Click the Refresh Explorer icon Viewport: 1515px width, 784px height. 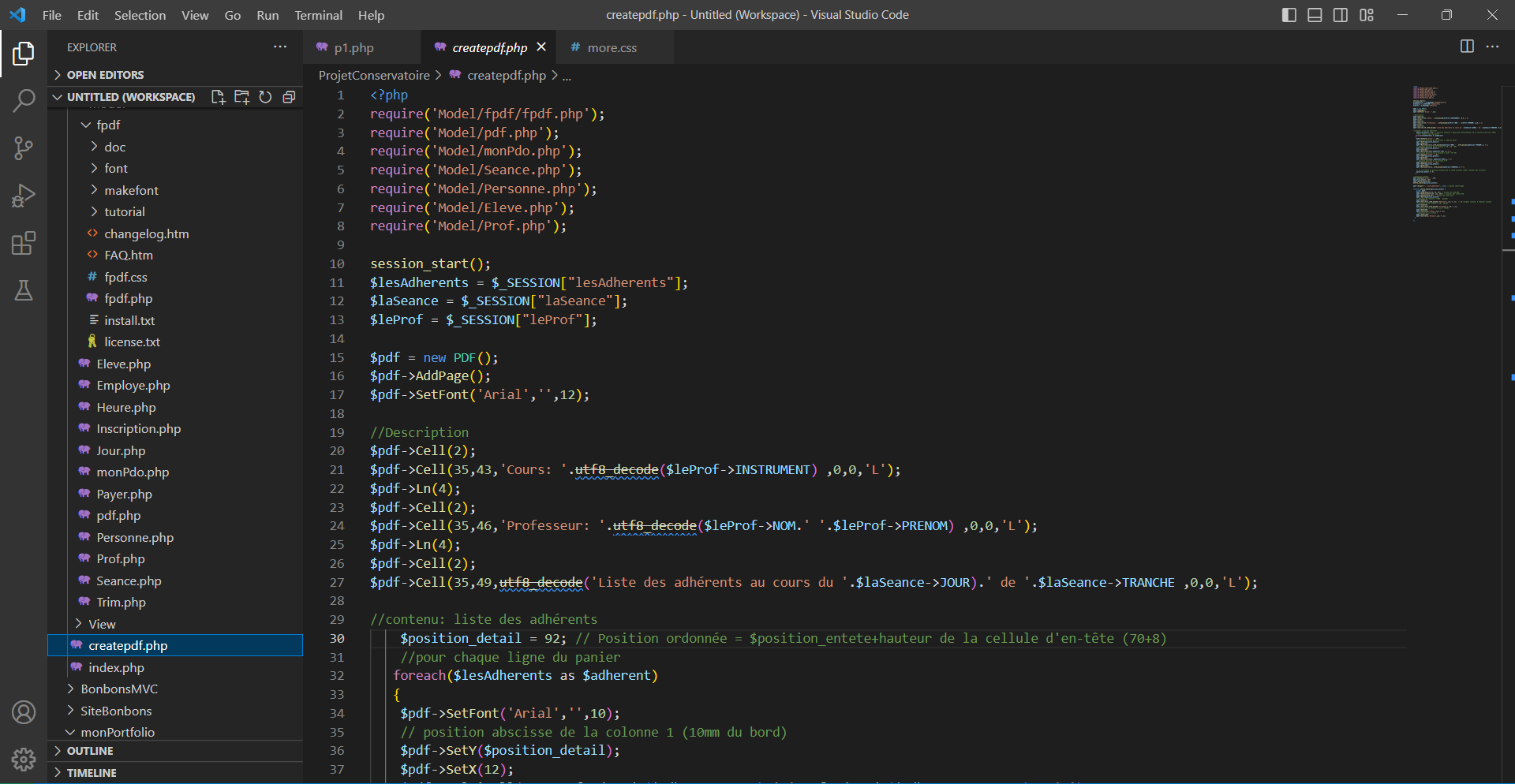[265, 97]
